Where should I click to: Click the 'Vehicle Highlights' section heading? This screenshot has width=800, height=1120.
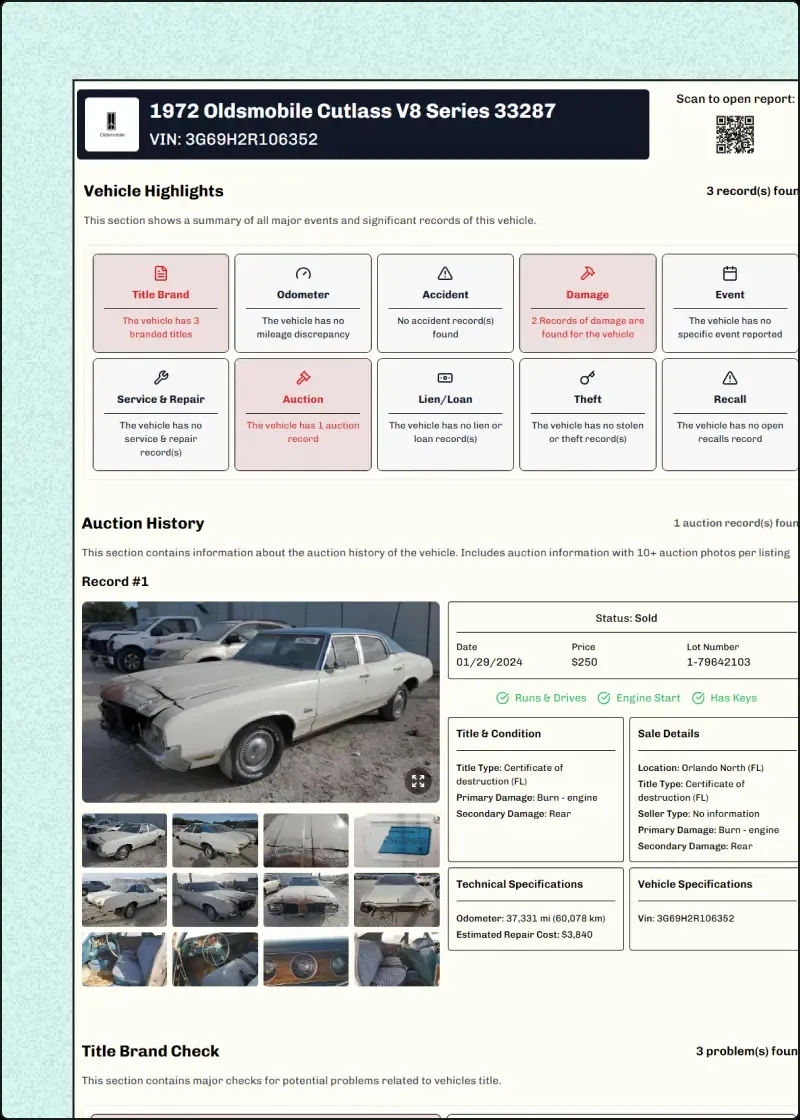(x=154, y=191)
